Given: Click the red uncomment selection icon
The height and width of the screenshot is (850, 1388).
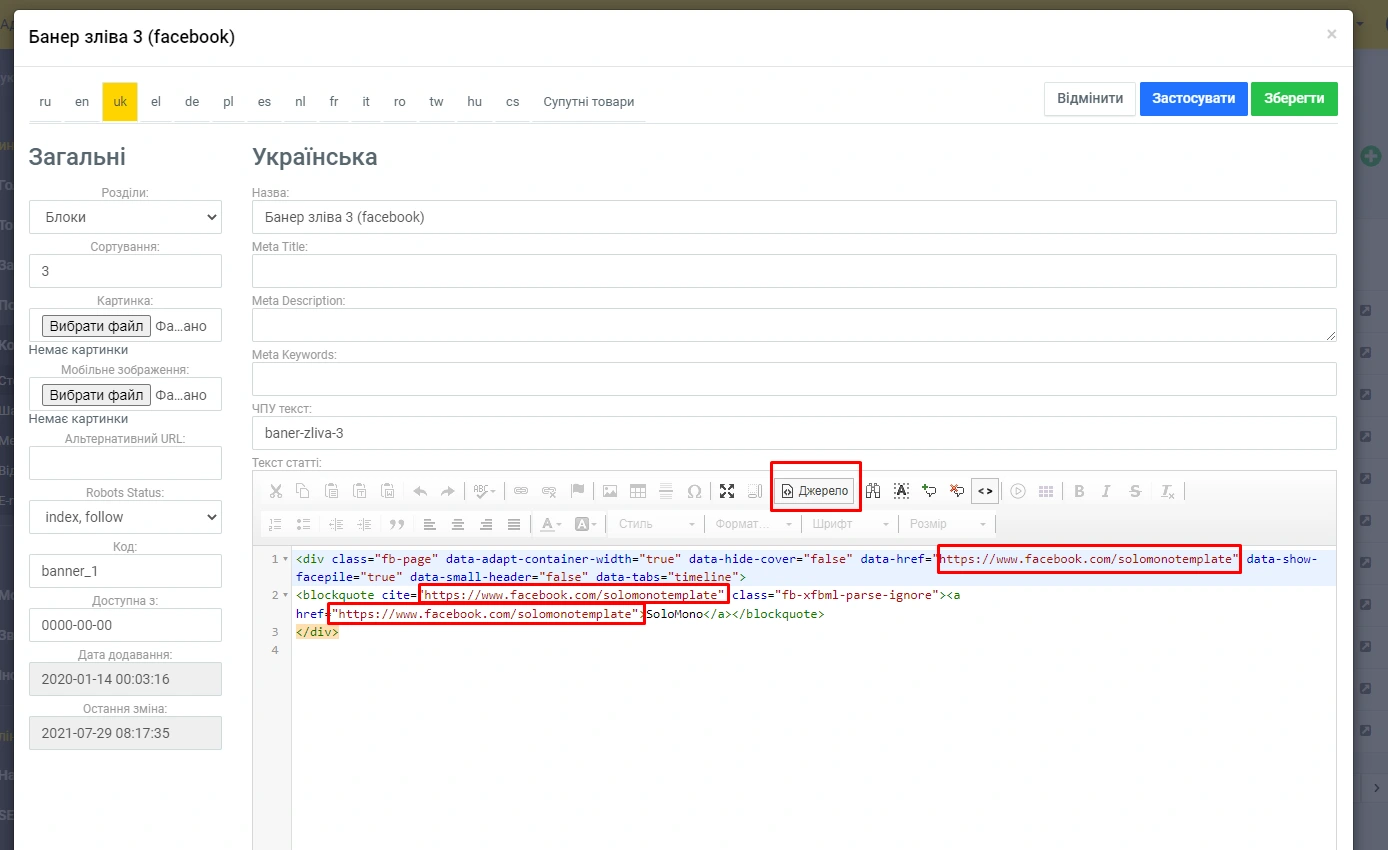Looking at the screenshot, I should [957, 491].
